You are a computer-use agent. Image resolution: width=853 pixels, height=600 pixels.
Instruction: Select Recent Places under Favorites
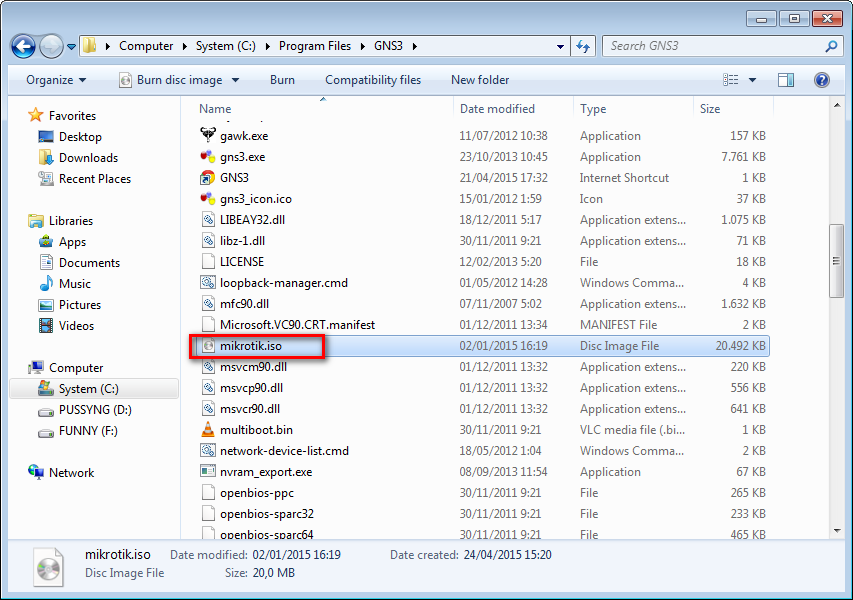(95, 179)
